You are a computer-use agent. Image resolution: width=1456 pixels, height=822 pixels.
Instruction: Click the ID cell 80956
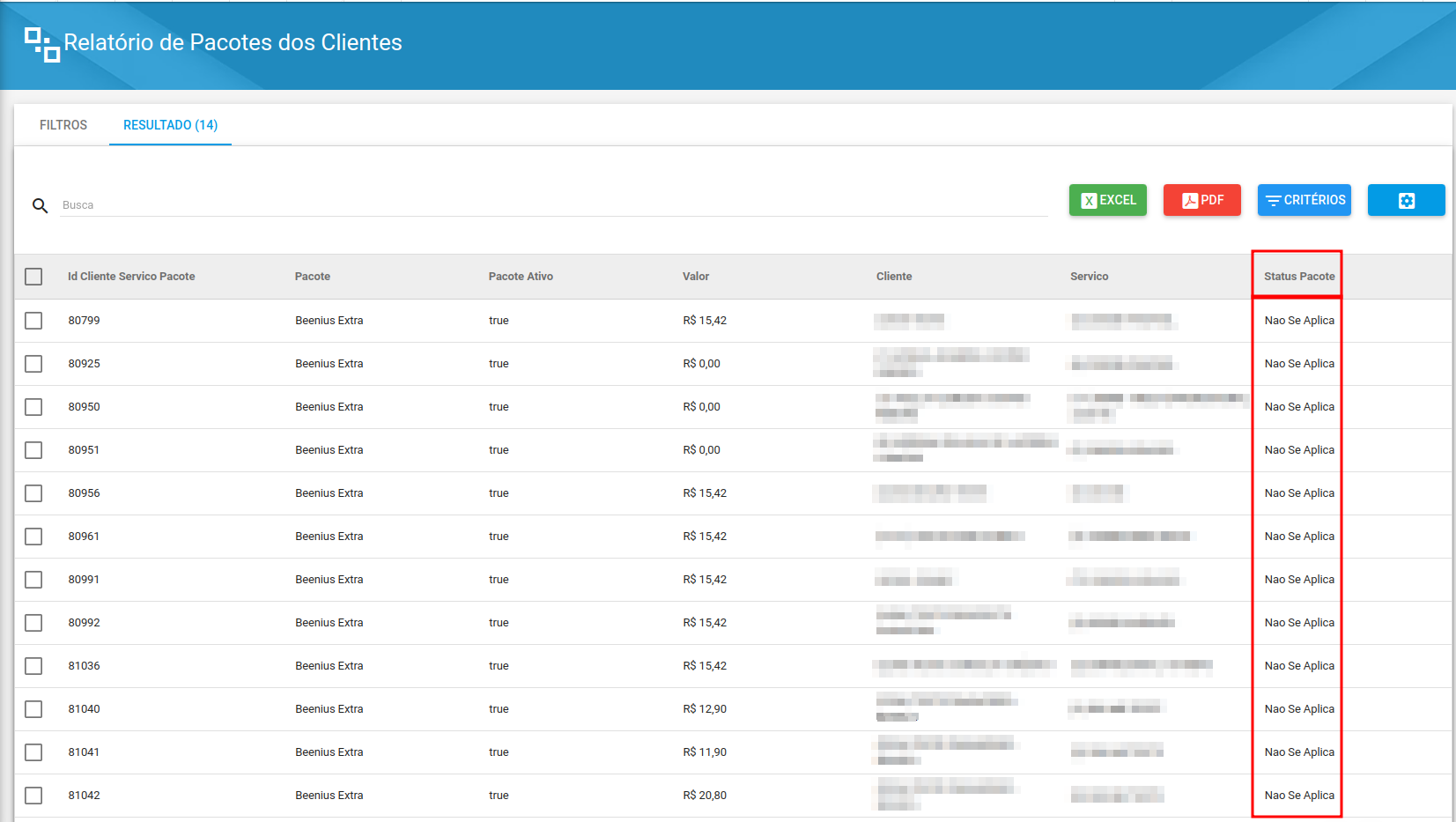(x=84, y=493)
